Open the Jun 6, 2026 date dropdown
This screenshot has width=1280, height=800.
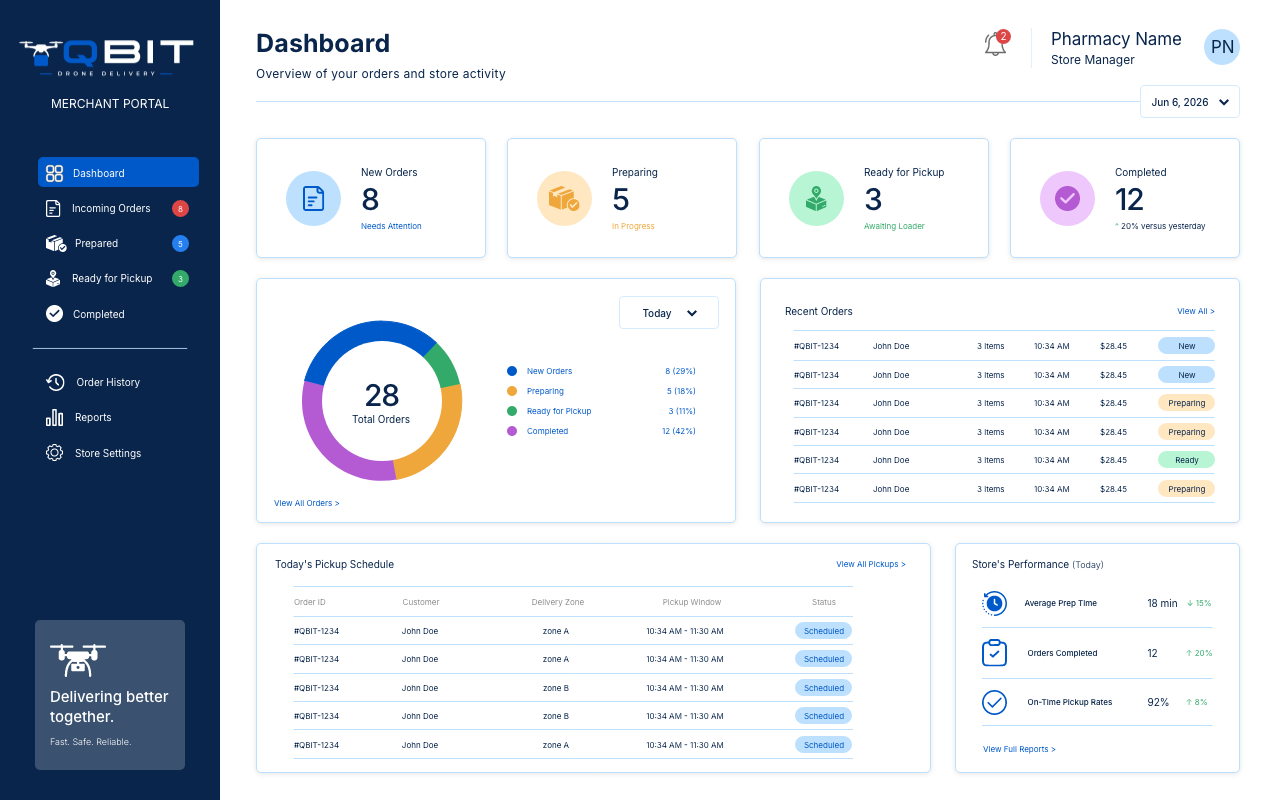coord(1190,102)
